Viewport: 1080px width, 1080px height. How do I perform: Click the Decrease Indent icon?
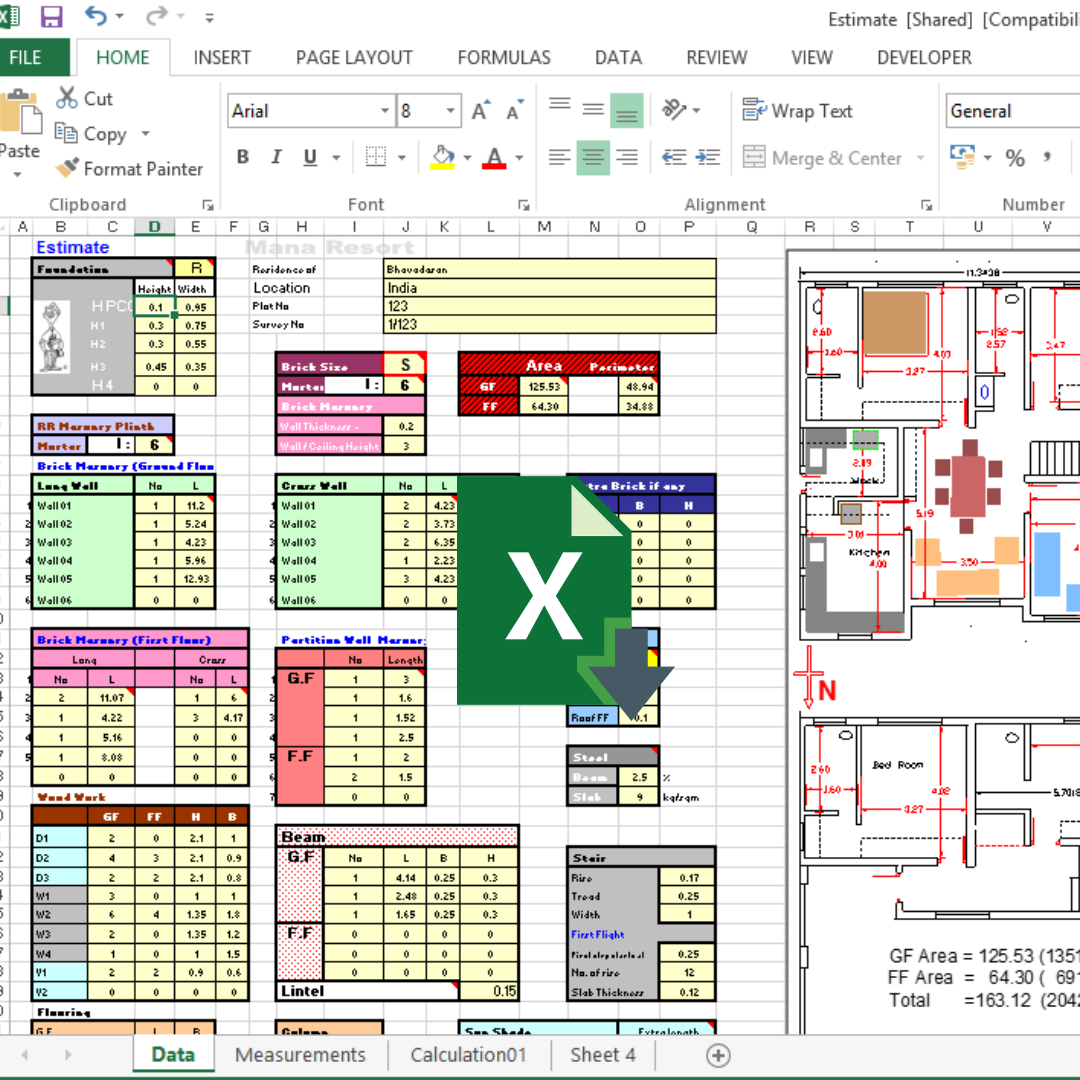pyautogui.click(x=673, y=158)
